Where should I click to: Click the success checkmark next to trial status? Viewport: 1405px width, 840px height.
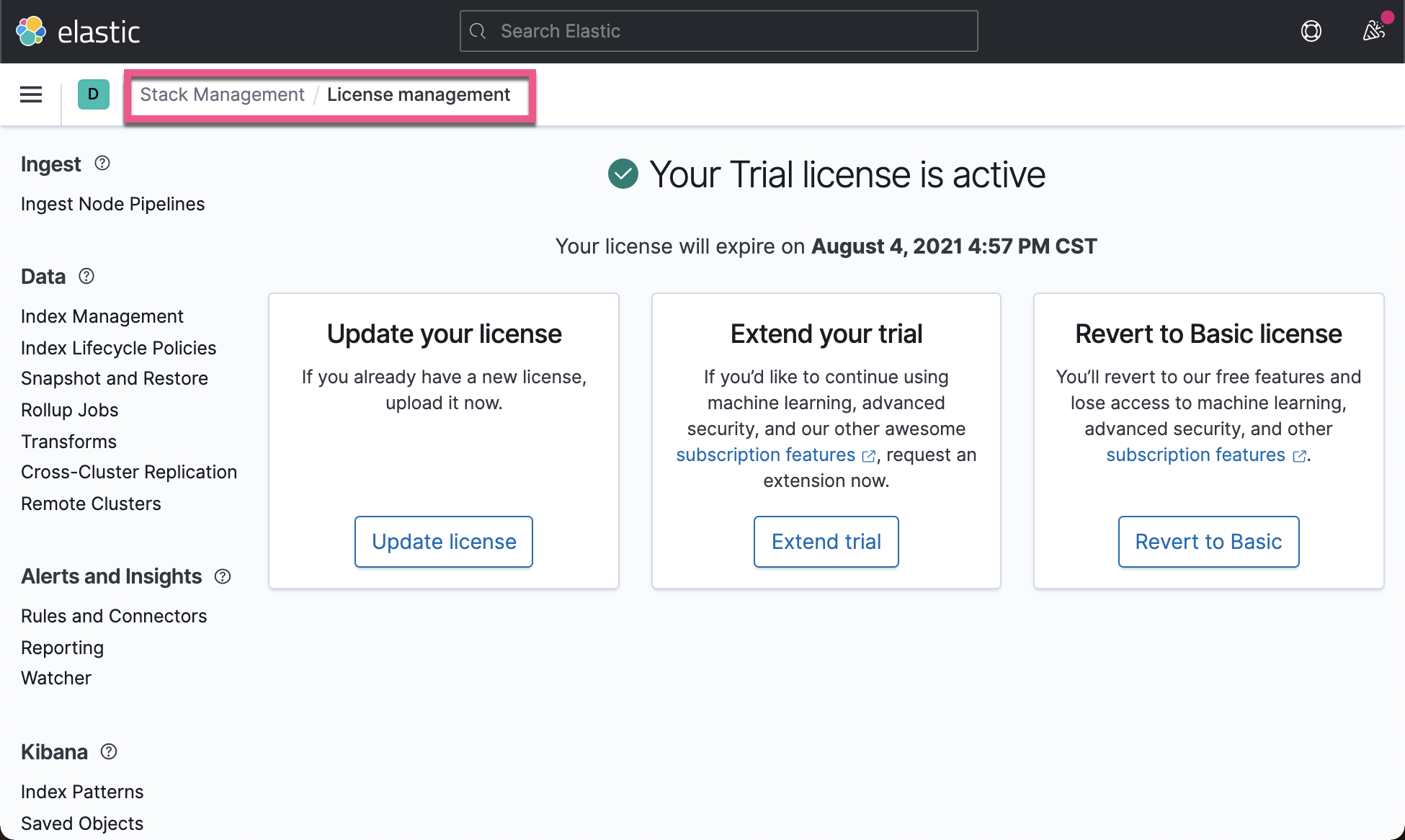(x=623, y=173)
